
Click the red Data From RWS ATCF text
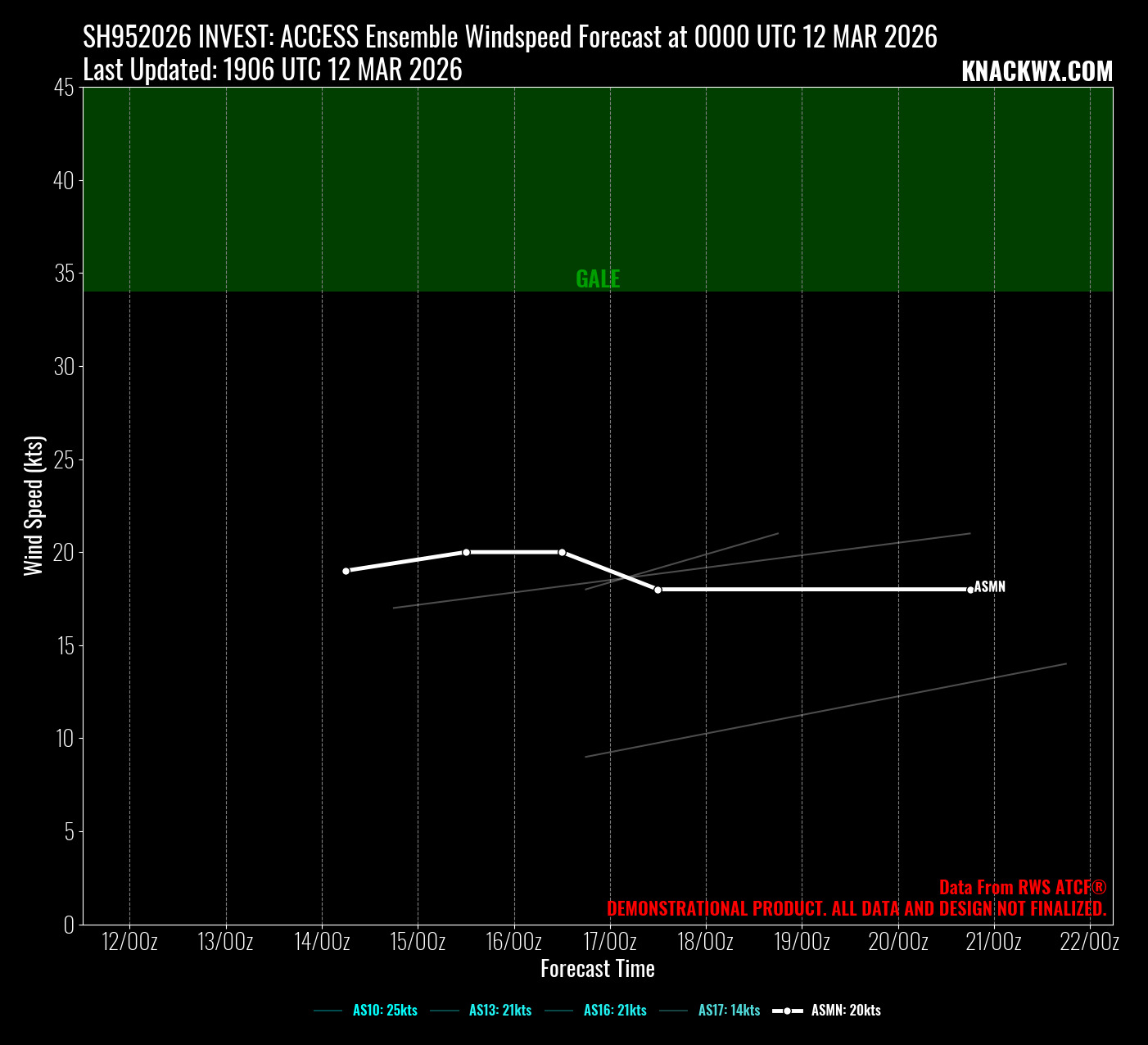pos(1023,888)
